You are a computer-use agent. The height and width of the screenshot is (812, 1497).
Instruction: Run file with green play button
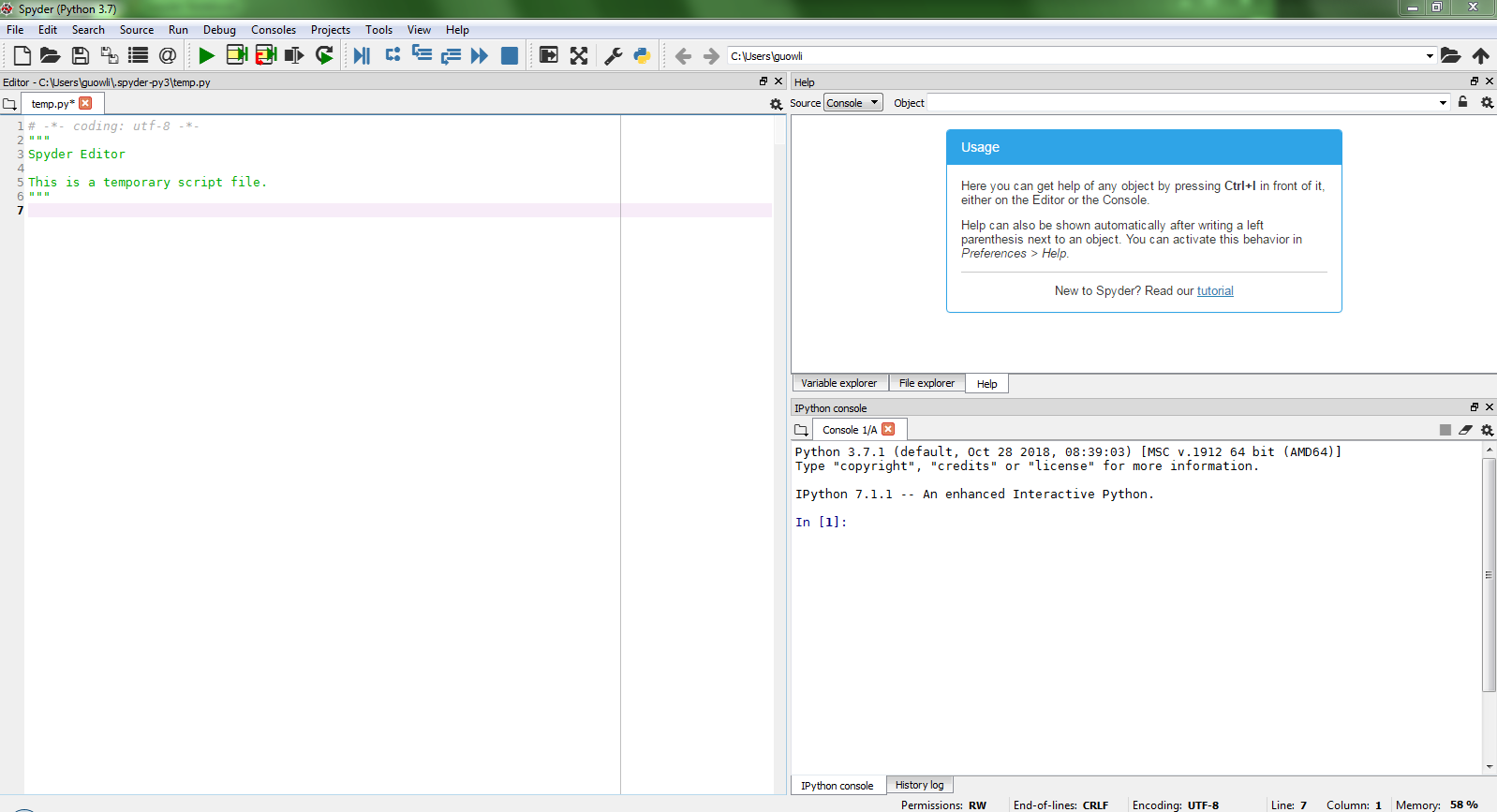tap(207, 56)
